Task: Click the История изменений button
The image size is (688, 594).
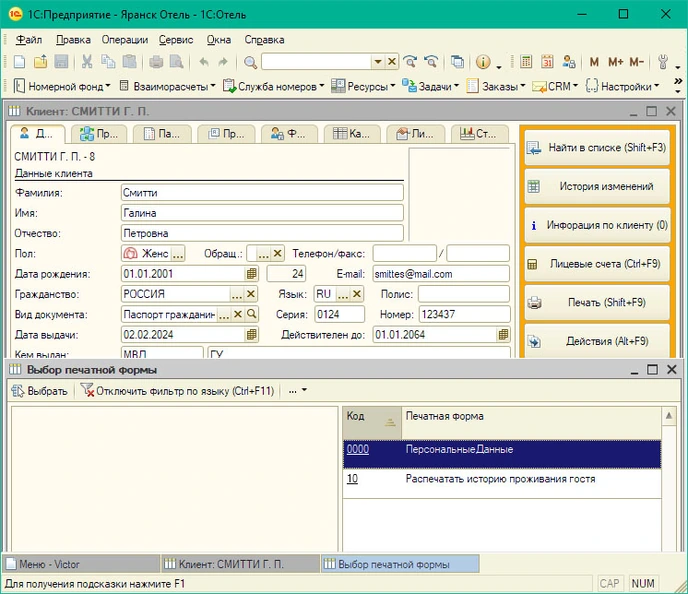Action: click(x=596, y=186)
